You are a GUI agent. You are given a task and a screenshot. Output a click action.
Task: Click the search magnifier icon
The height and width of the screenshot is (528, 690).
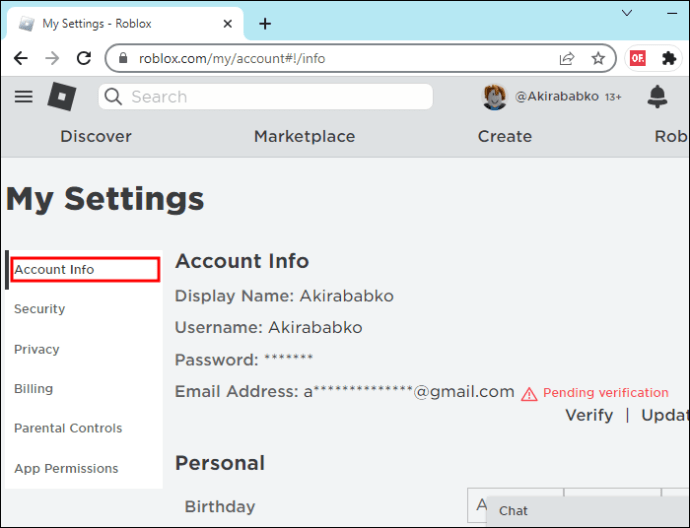click(x=113, y=96)
